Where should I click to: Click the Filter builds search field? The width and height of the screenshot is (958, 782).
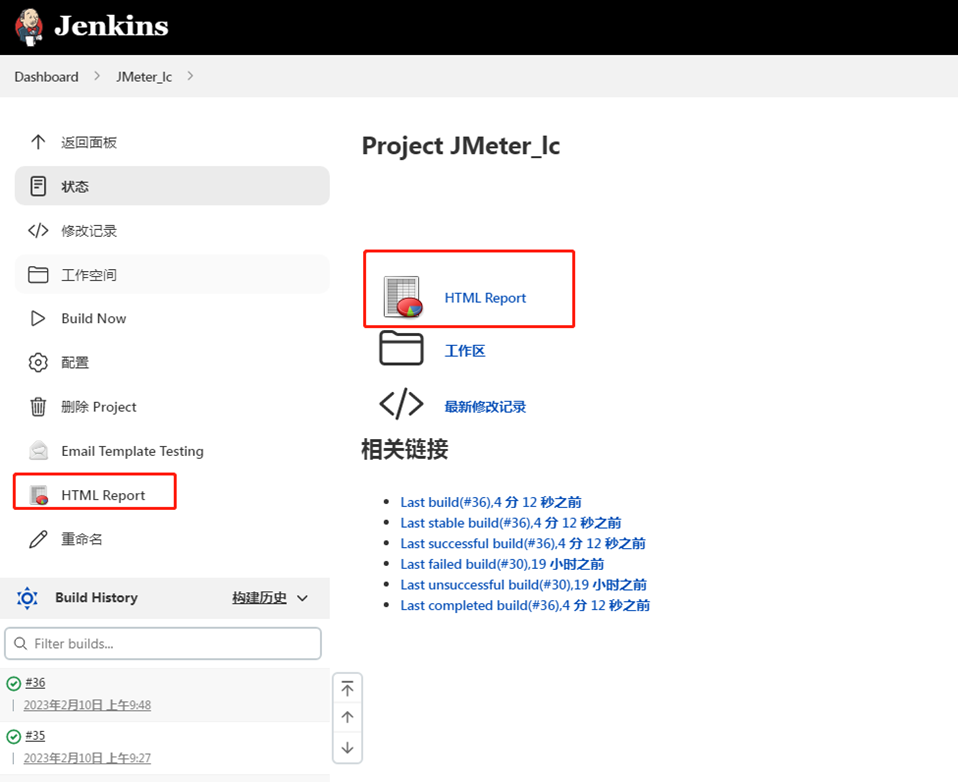pos(163,643)
